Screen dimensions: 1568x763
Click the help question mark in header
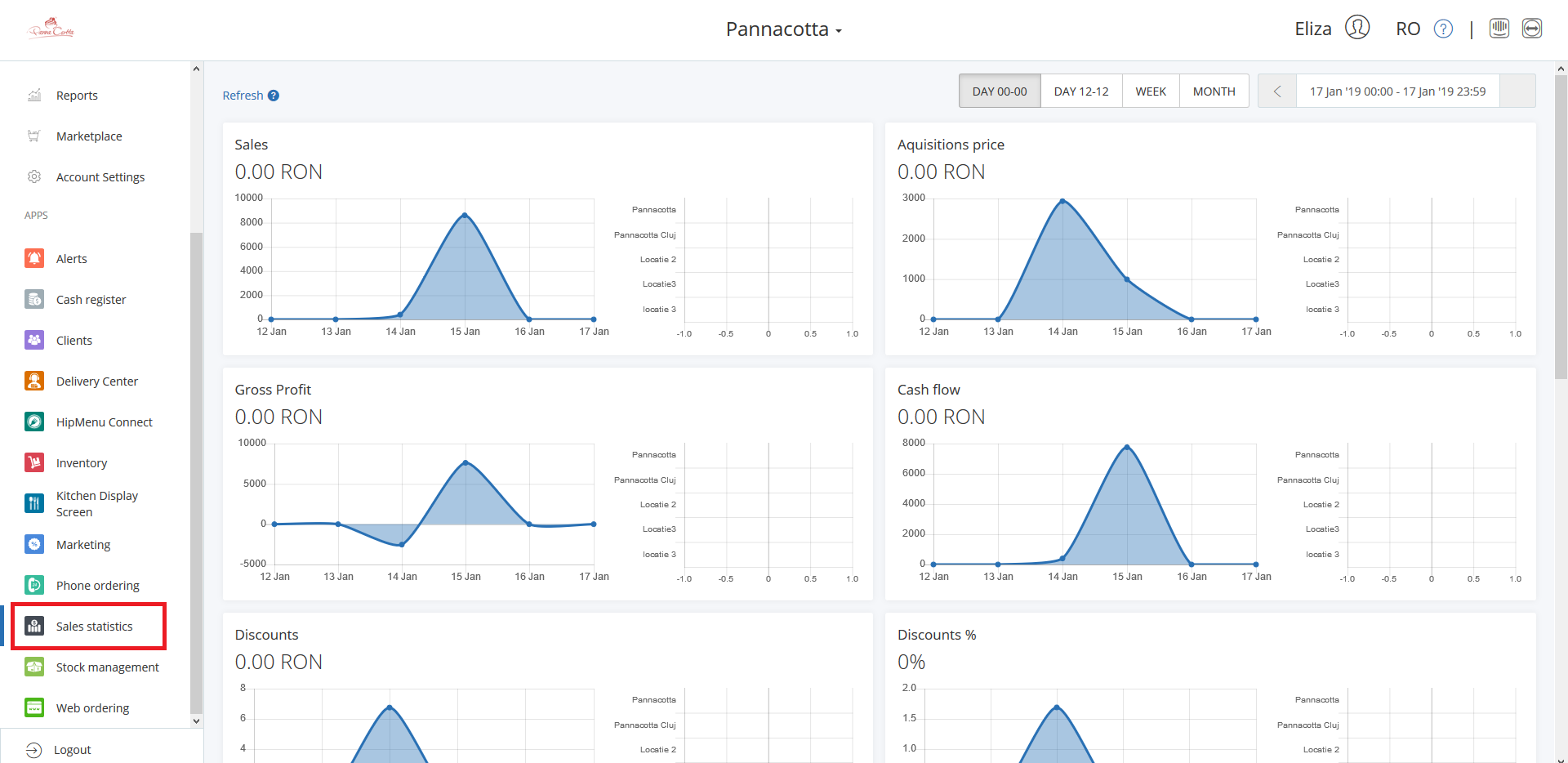coord(1444,29)
